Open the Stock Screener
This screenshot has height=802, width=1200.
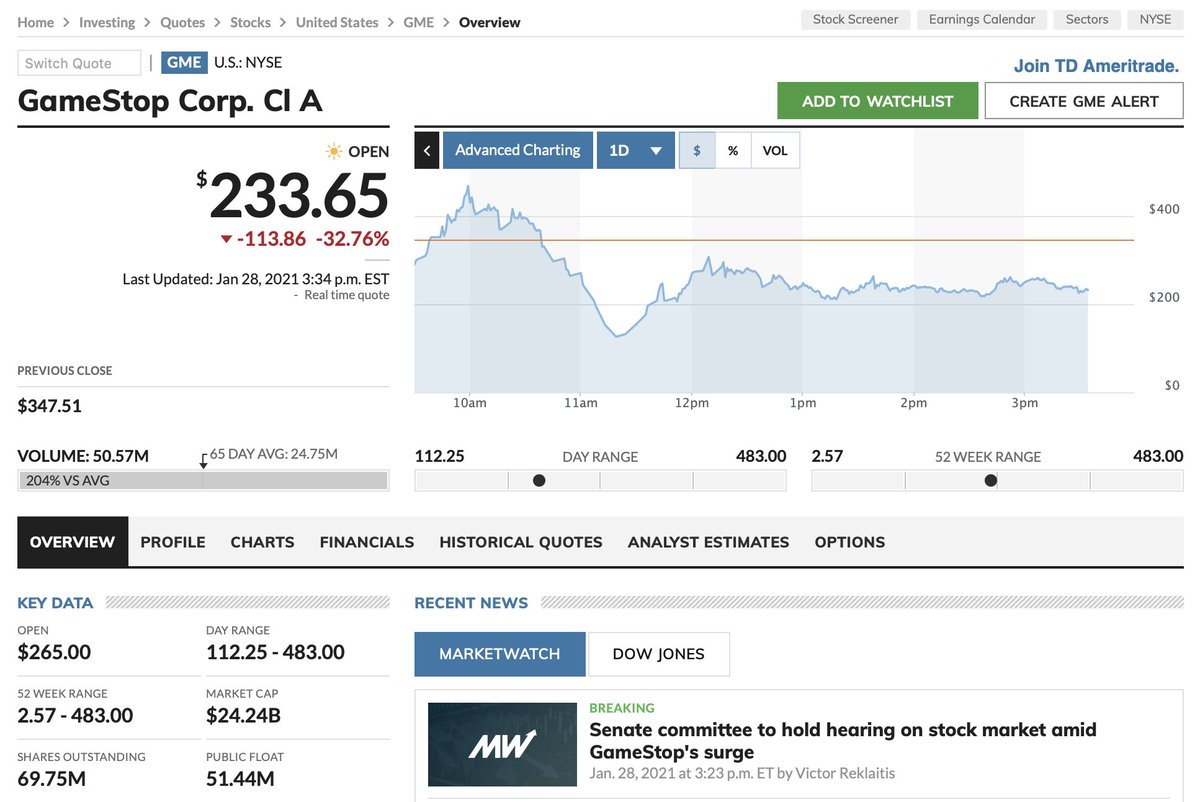point(855,19)
